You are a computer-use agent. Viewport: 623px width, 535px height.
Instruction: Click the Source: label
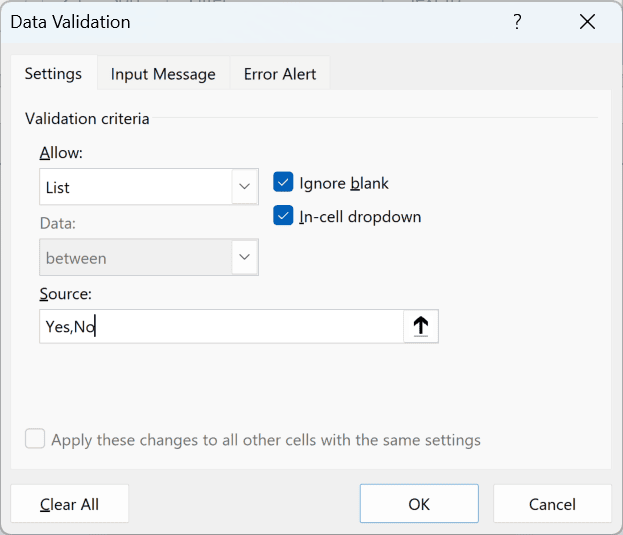(x=65, y=294)
